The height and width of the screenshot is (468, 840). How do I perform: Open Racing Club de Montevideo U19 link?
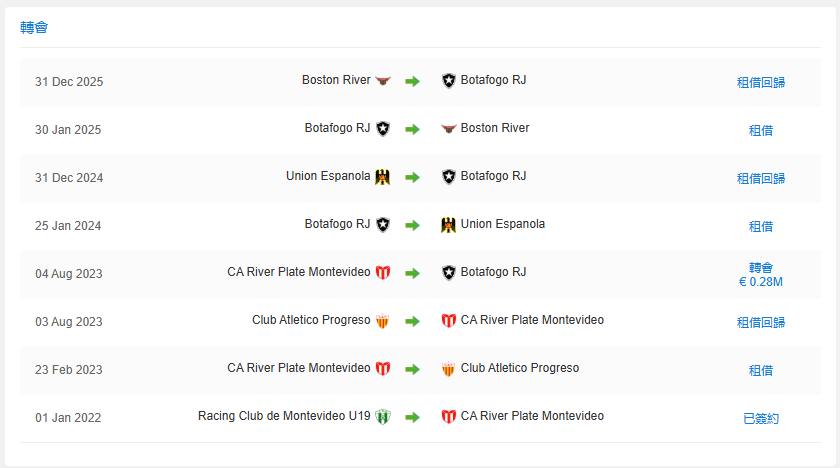(284, 416)
